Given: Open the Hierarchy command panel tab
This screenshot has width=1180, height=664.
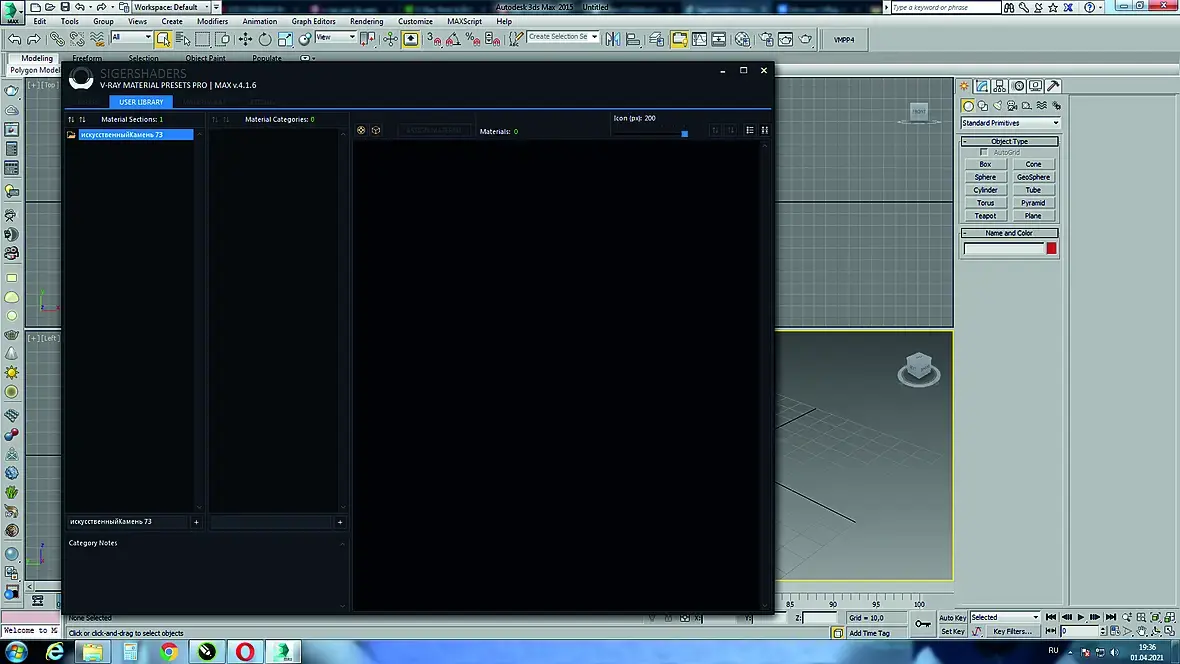Looking at the screenshot, I should click(x=1000, y=86).
